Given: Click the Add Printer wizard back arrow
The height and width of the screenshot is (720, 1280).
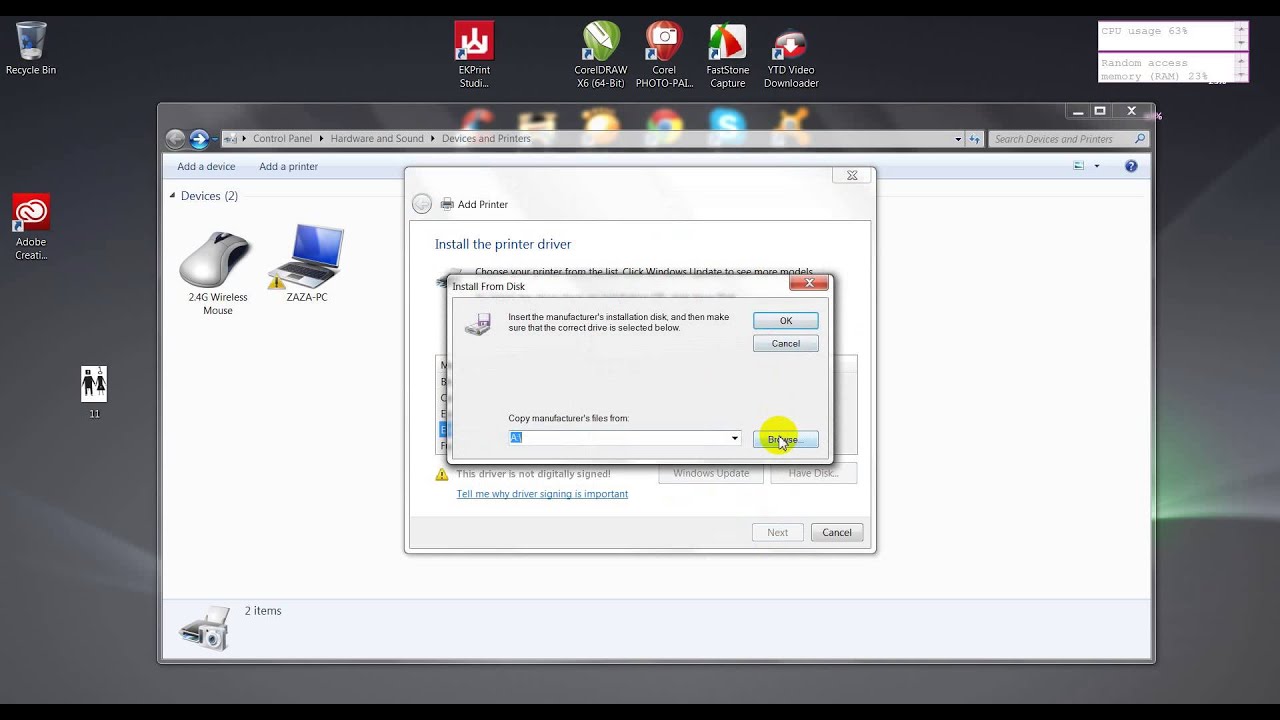Looking at the screenshot, I should (x=422, y=204).
